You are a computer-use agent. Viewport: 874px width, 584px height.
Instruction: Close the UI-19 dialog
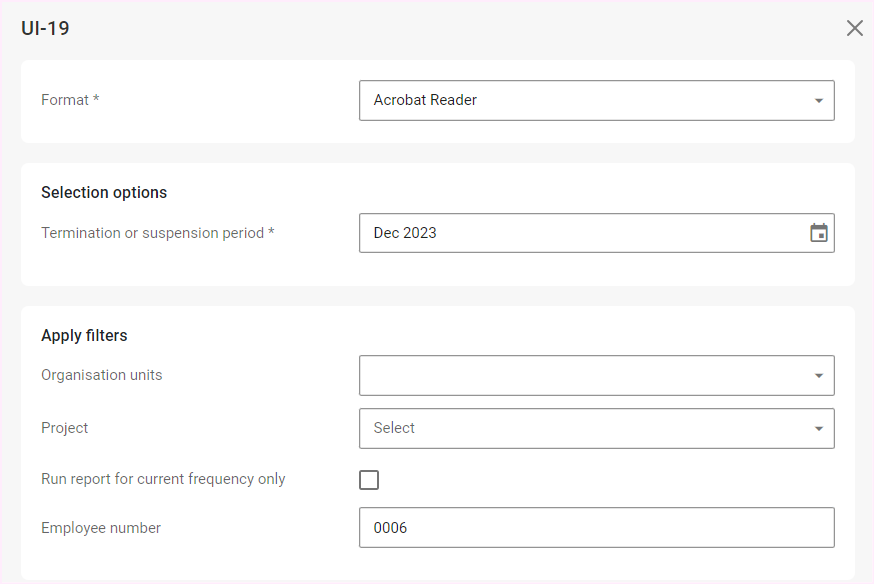point(854,28)
